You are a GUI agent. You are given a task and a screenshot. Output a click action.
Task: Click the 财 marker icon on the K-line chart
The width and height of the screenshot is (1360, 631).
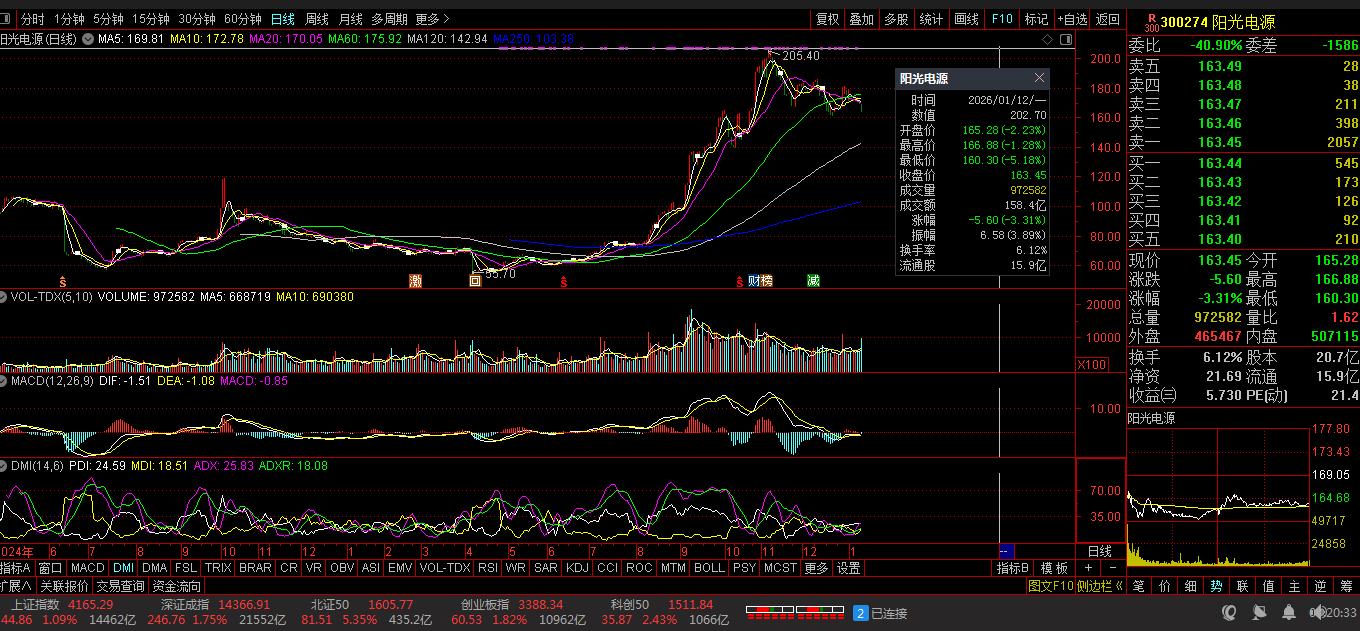point(753,281)
